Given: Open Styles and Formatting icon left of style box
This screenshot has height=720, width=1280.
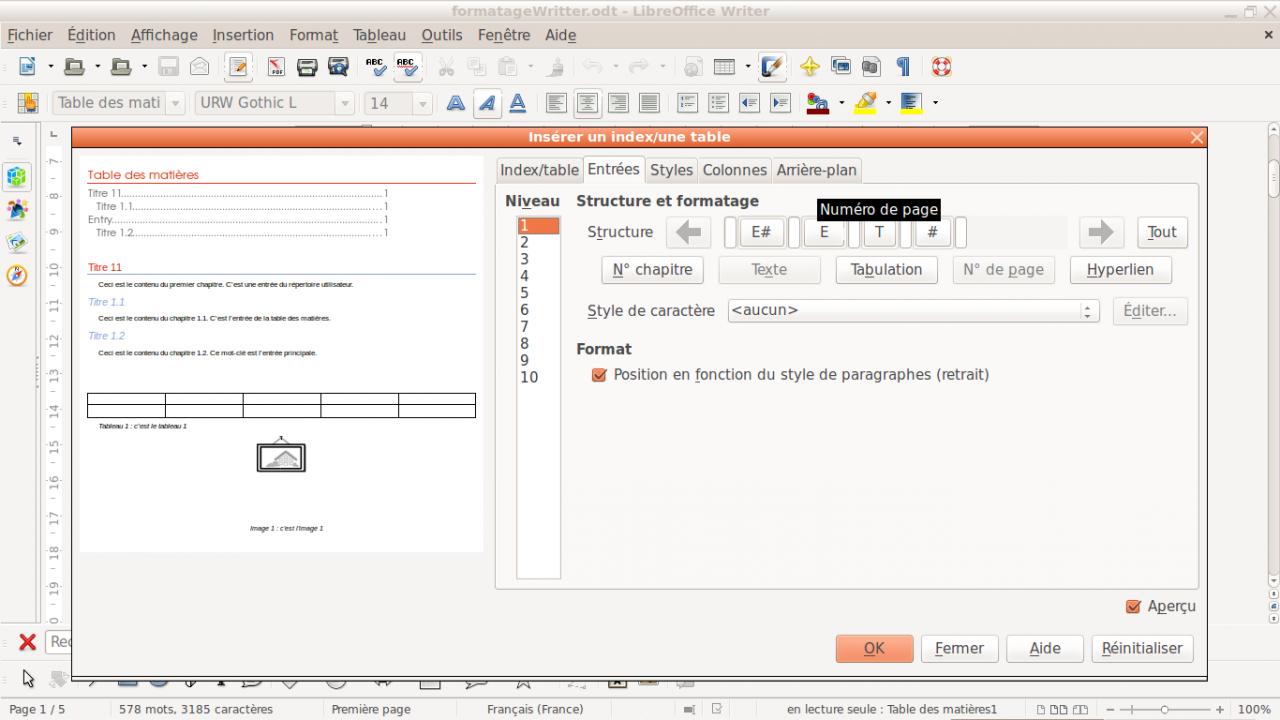Looking at the screenshot, I should click(x=28, y=103).
